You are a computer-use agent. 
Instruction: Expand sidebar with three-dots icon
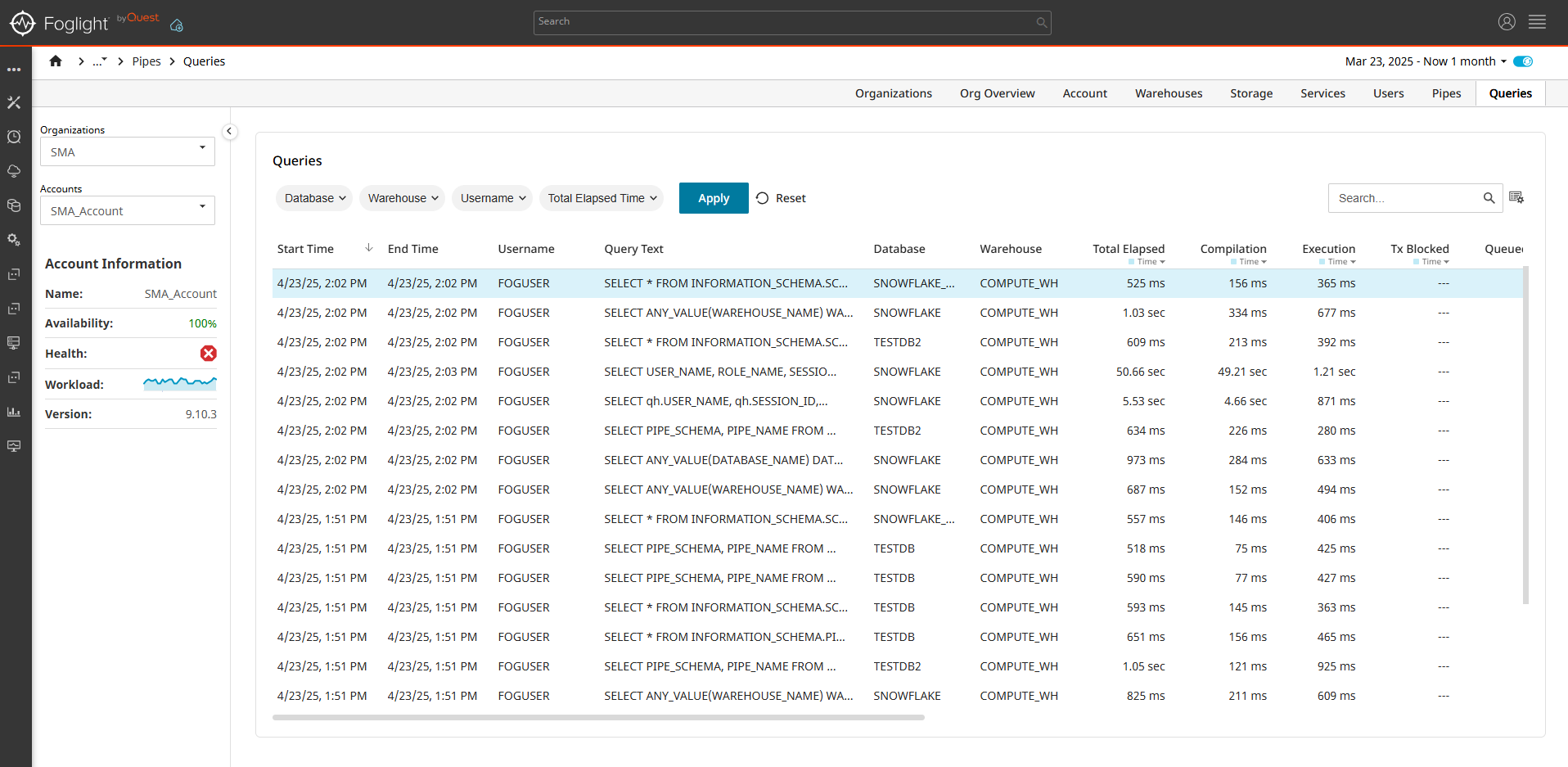point(14,70)
